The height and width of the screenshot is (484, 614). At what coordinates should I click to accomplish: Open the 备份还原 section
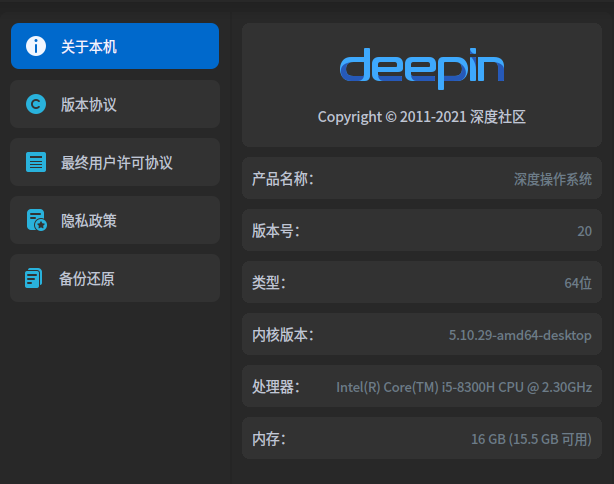(115, 278)
